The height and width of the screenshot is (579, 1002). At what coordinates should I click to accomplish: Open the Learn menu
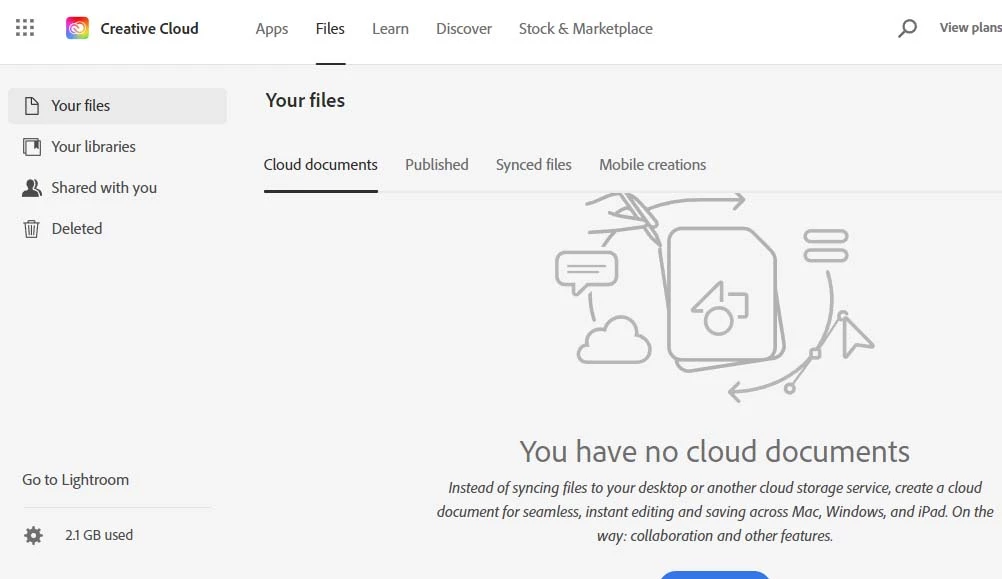[x=390, y=29]
